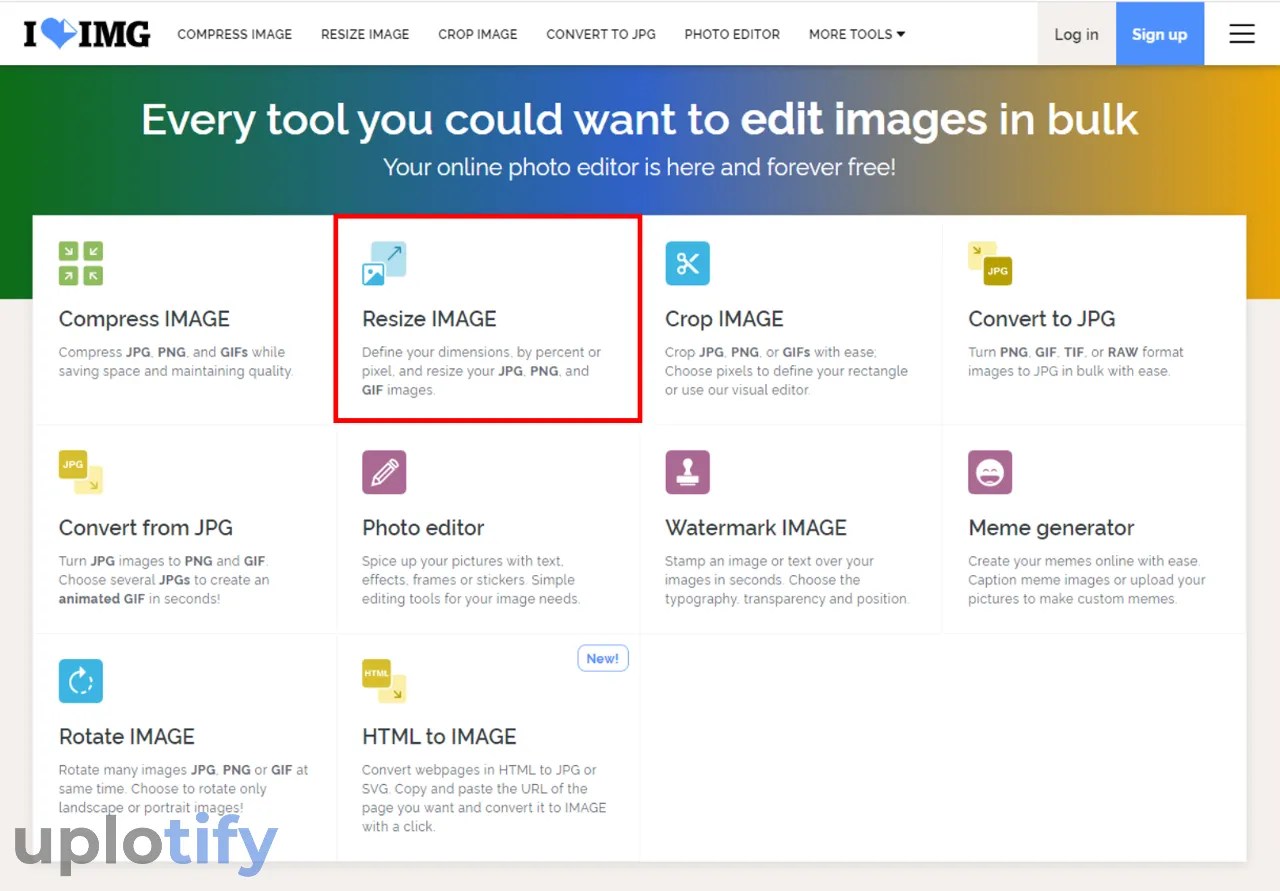Click the iLoveIMG logo
The height and width of the screenshot is (891, 1280).
87,34
